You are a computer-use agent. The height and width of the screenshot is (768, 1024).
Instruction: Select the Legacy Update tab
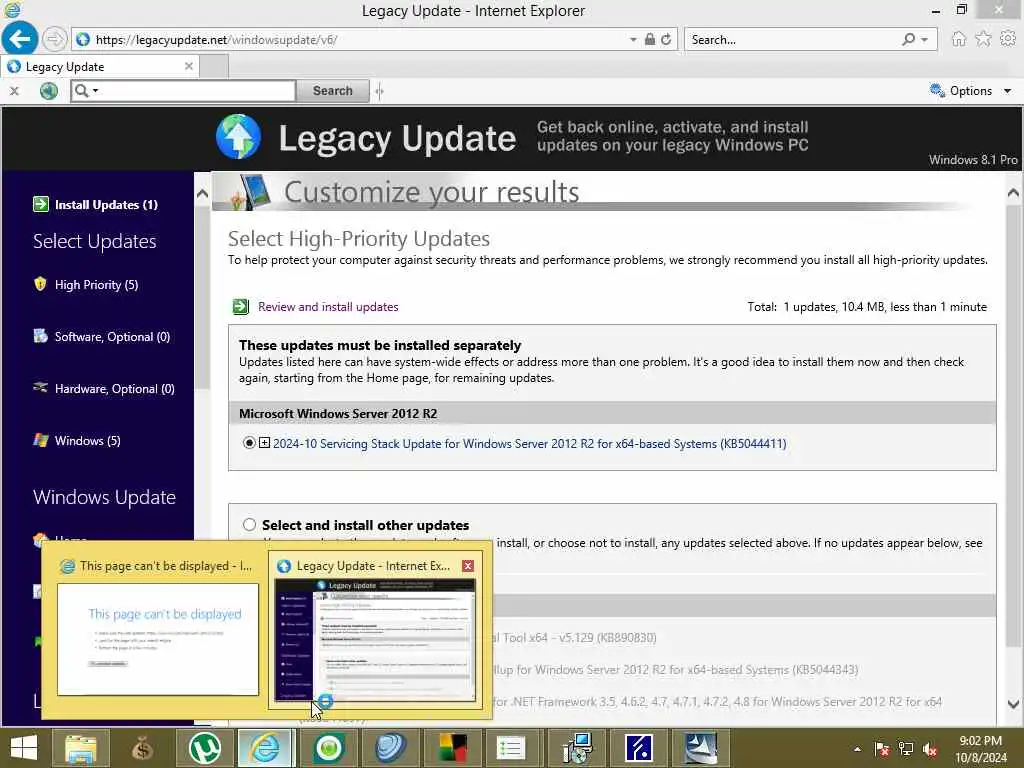point(100,67)
